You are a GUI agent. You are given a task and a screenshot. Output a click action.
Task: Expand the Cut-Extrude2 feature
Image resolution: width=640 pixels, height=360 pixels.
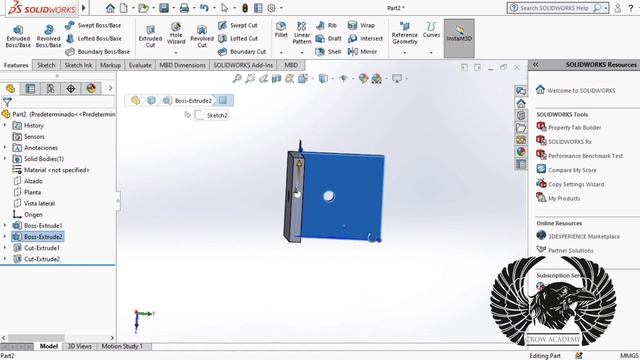pos(5,258)
